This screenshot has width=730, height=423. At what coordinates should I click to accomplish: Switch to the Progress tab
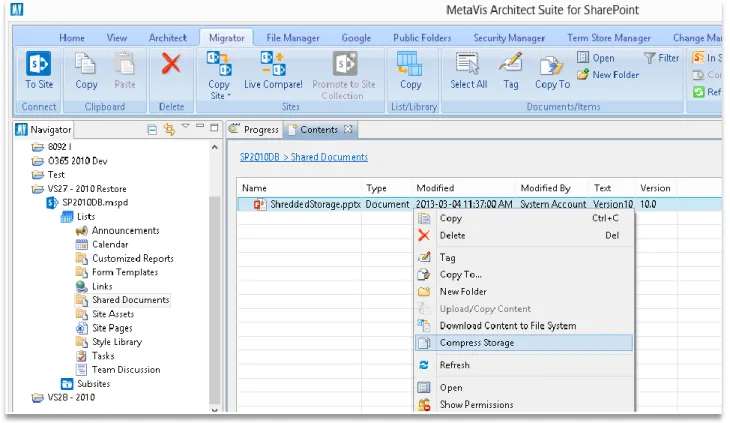click(255, 129)
